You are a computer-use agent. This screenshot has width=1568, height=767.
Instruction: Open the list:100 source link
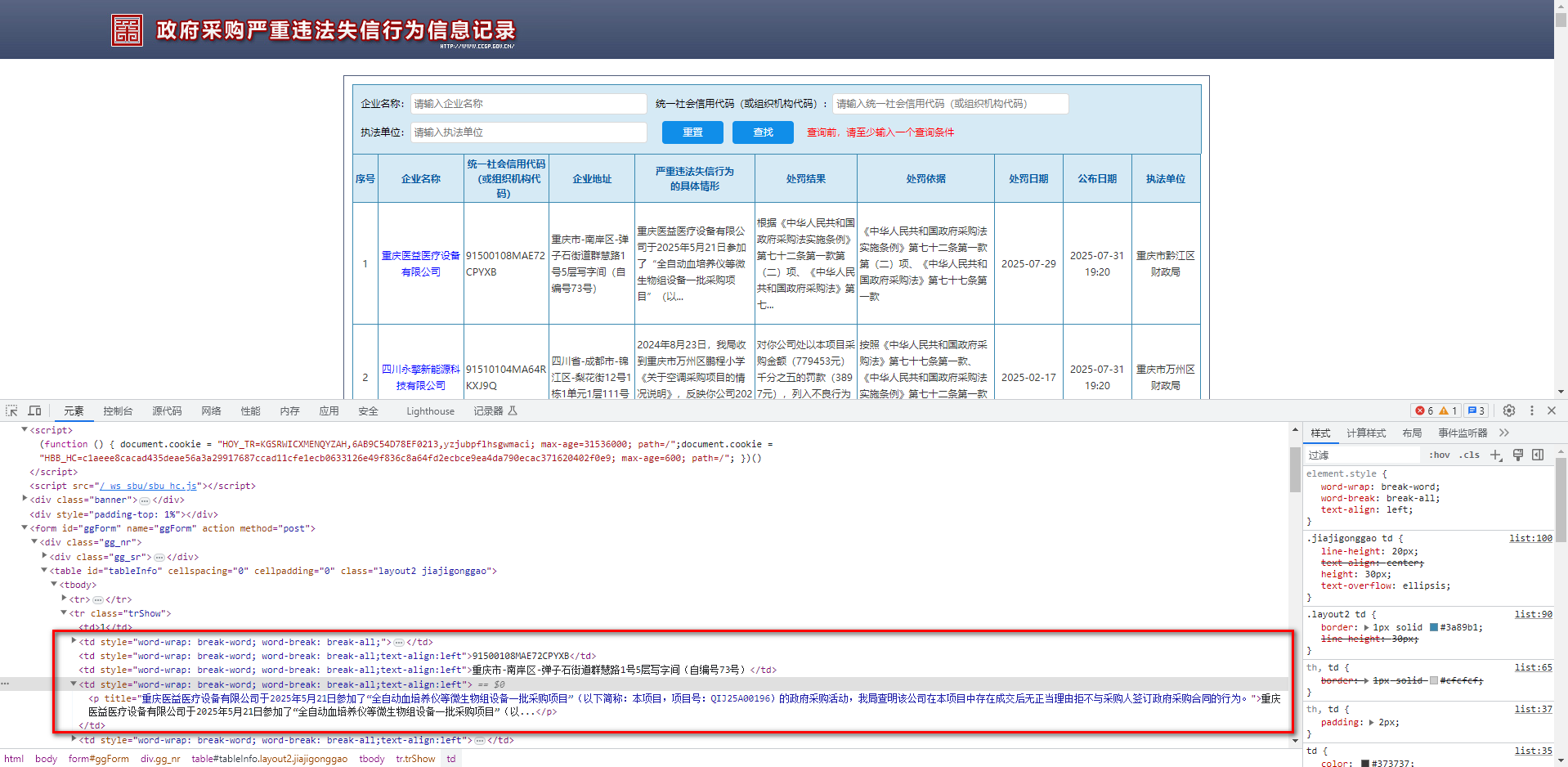[x=1530, y=538]
